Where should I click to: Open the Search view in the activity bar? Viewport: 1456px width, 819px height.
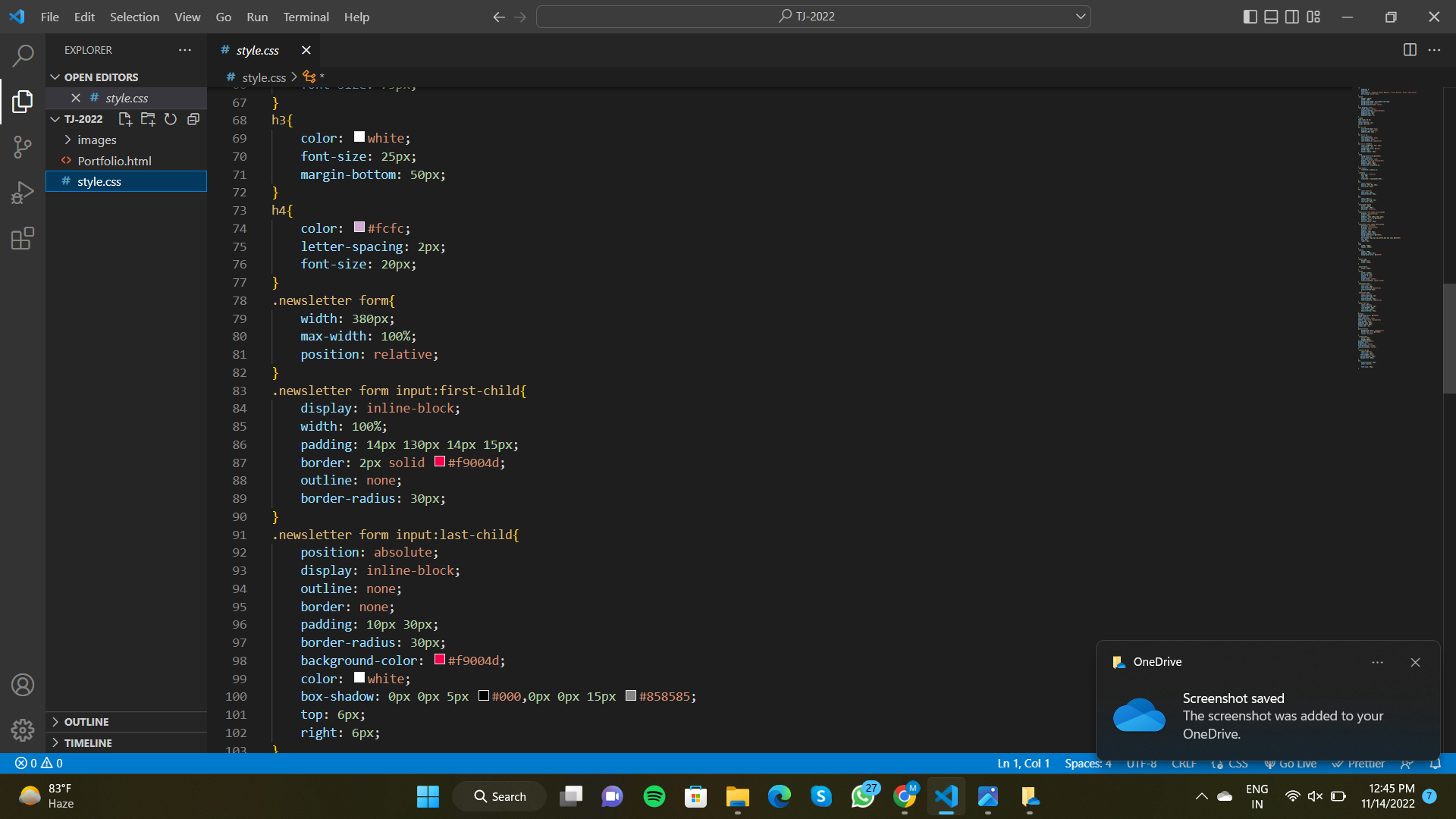coord(23,55)
